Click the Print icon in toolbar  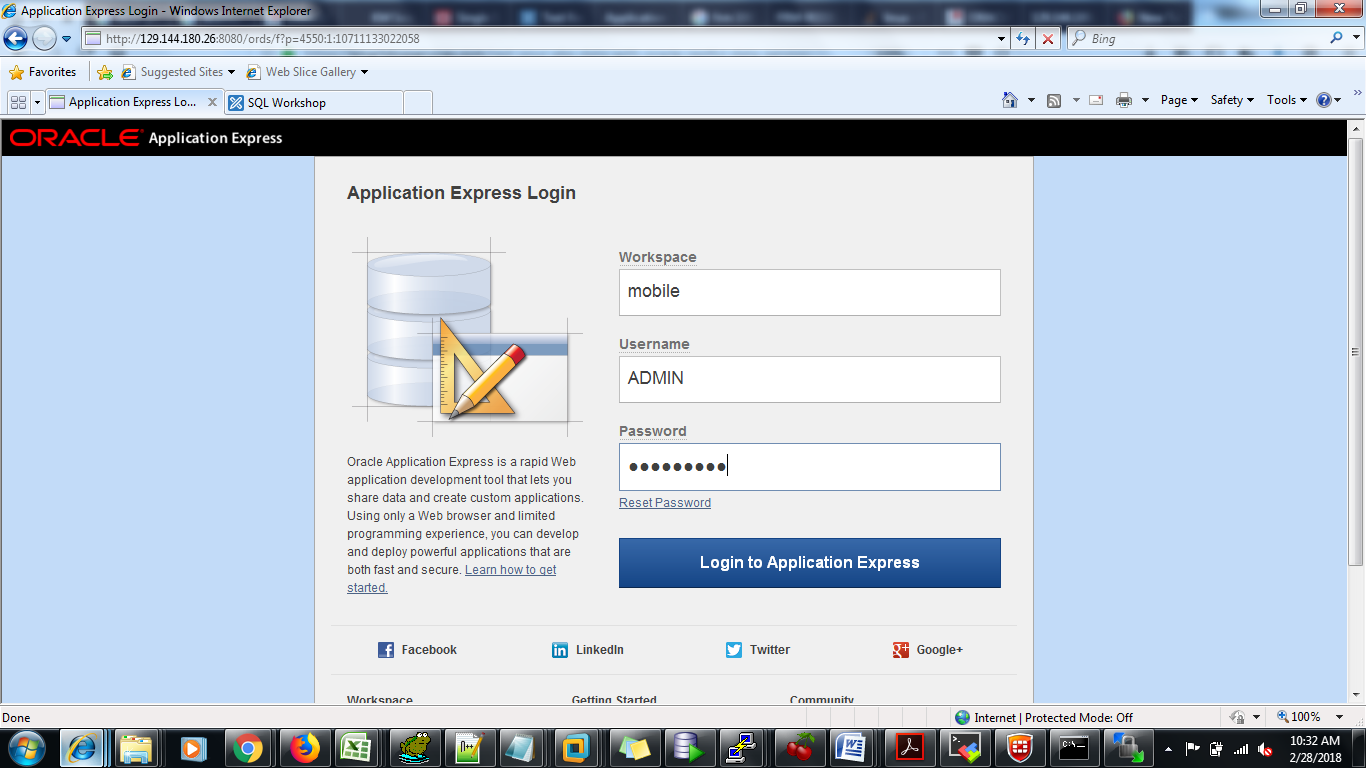pyautogui.click(x=1123, y=100)
